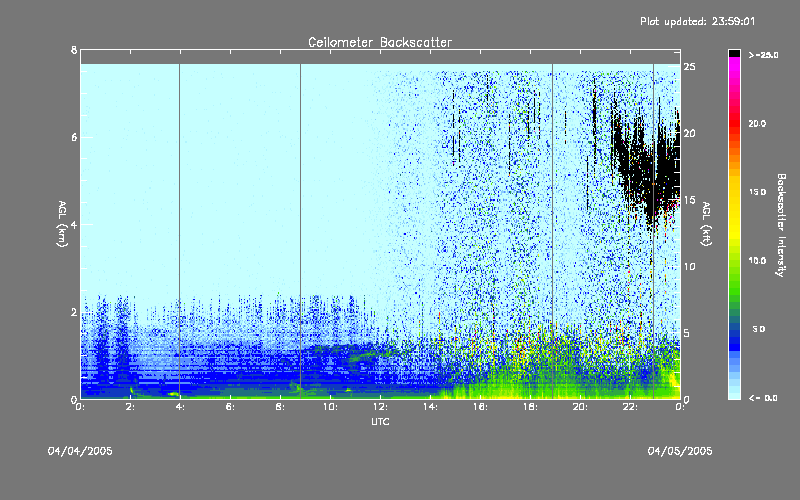Click the "20:" UTC time tick
Viewport: 800px width, 500px height.
coord(581,407)
